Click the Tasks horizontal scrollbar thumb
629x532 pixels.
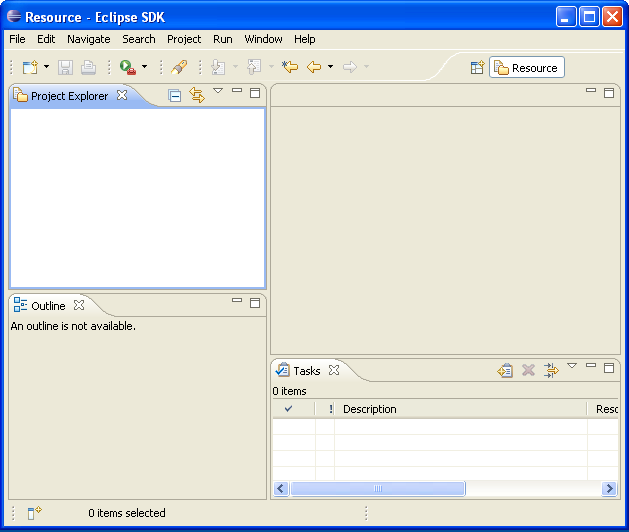coord(378,489)
